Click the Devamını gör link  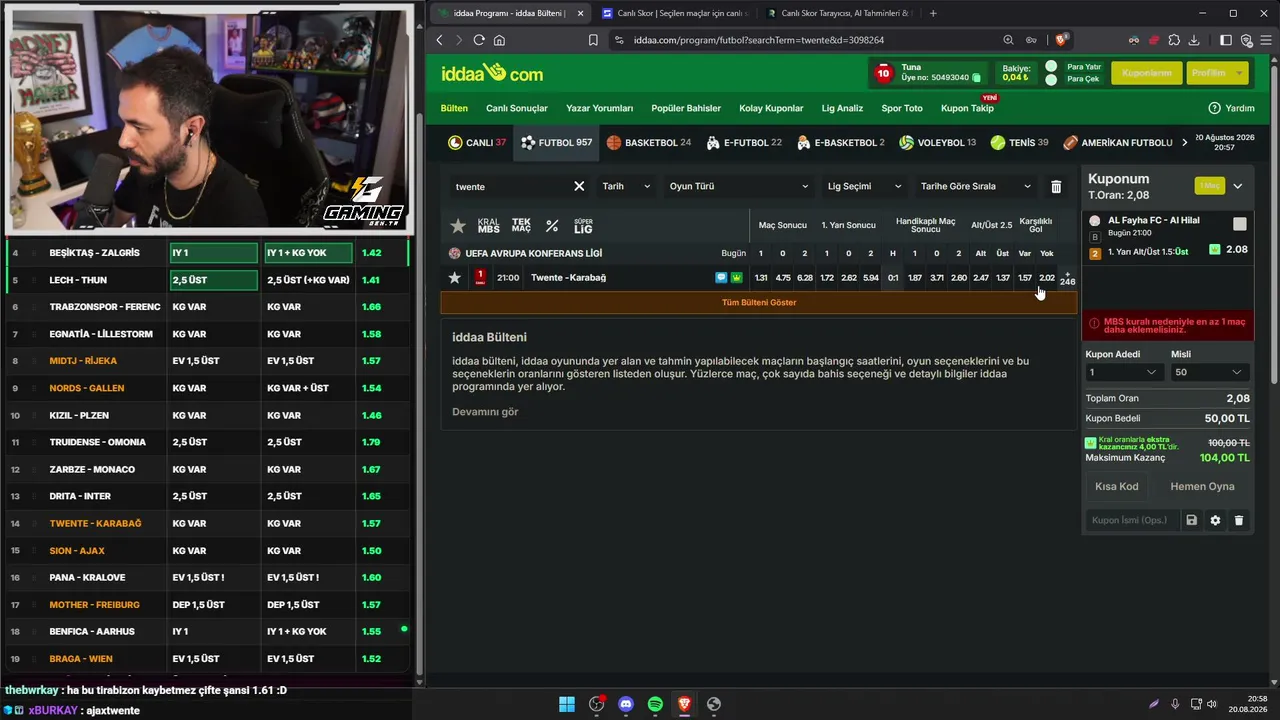[x=485, y=412]
